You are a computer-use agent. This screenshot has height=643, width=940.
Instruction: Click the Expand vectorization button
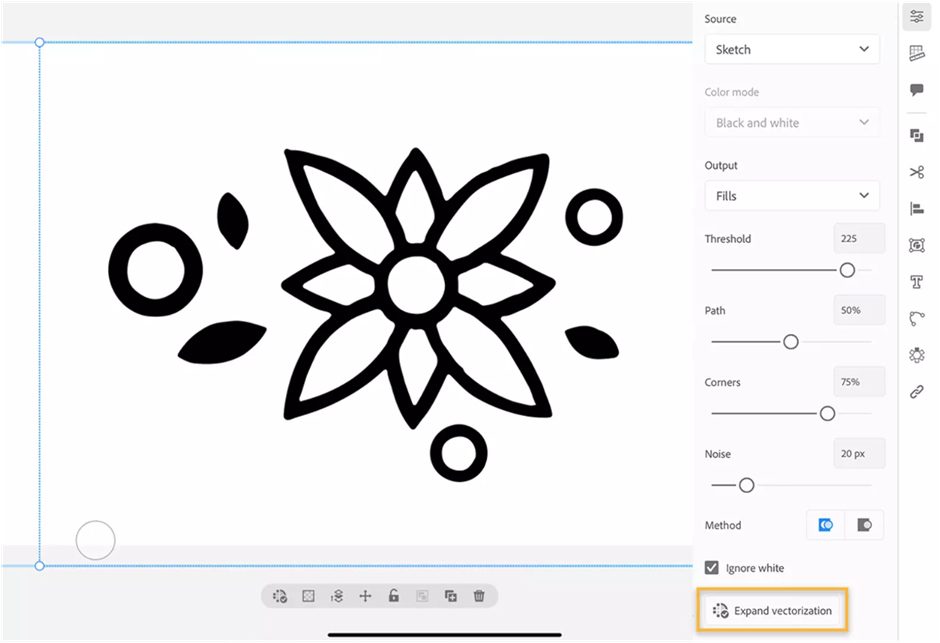(772, 610)
